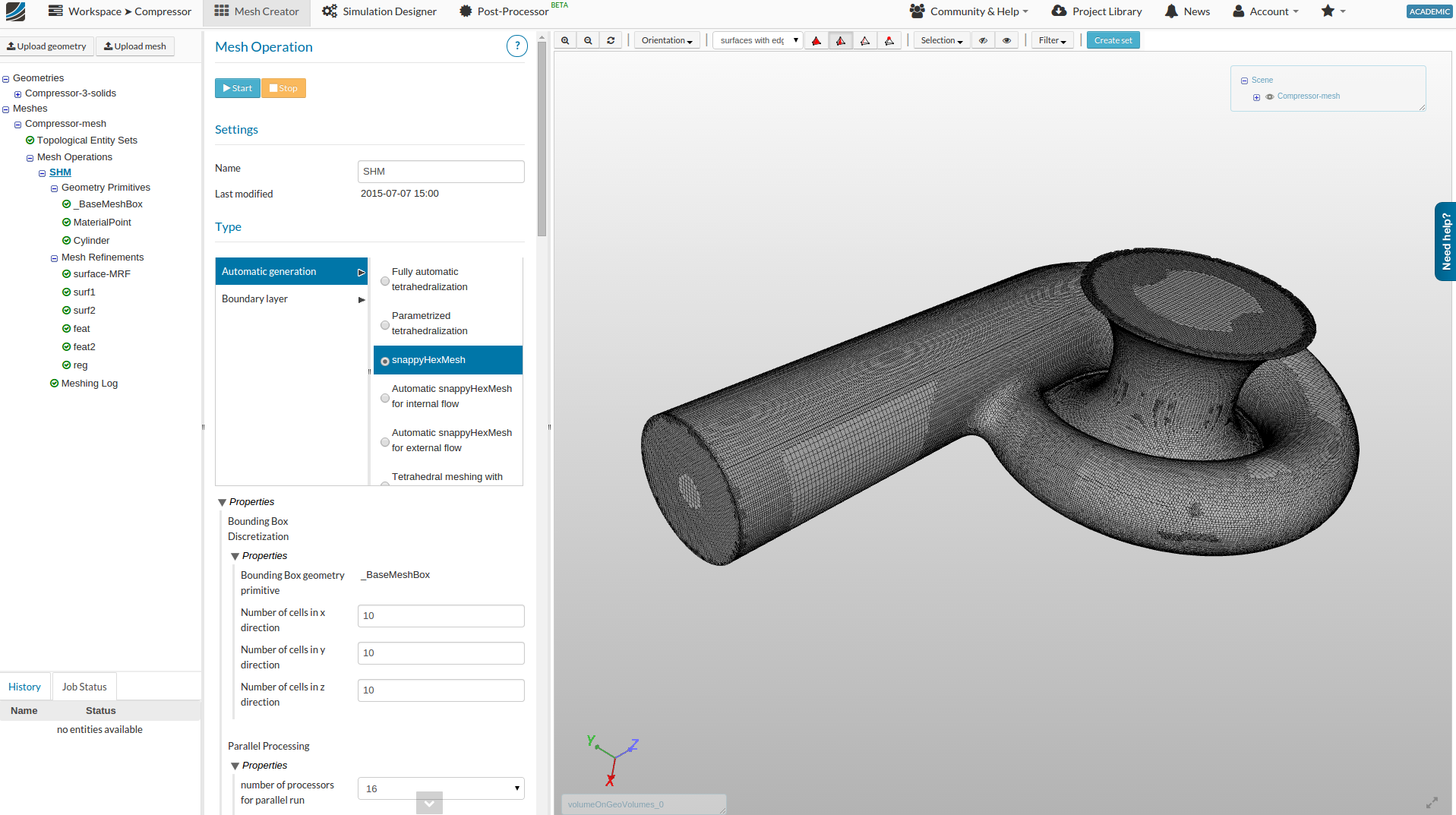Switch to the Simulation Designer tab
This screenshot has width=1456, height=815.
[x=379, y=11]
